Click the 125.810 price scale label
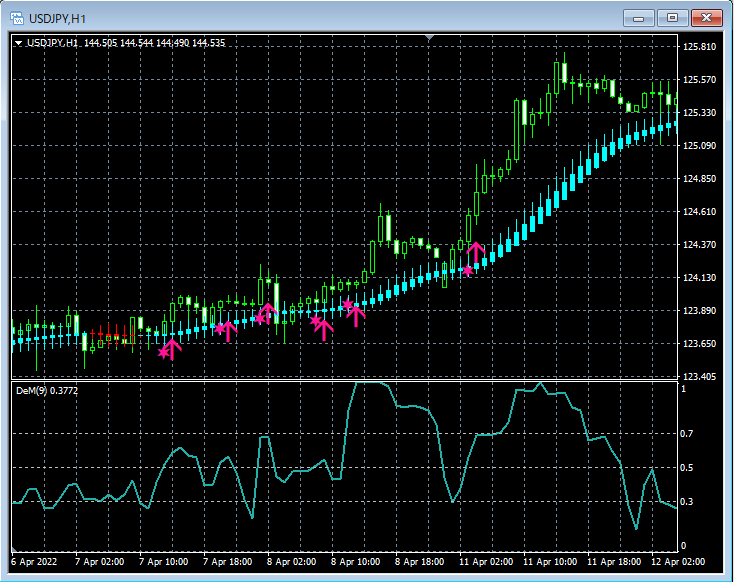 tap(700, 46)
